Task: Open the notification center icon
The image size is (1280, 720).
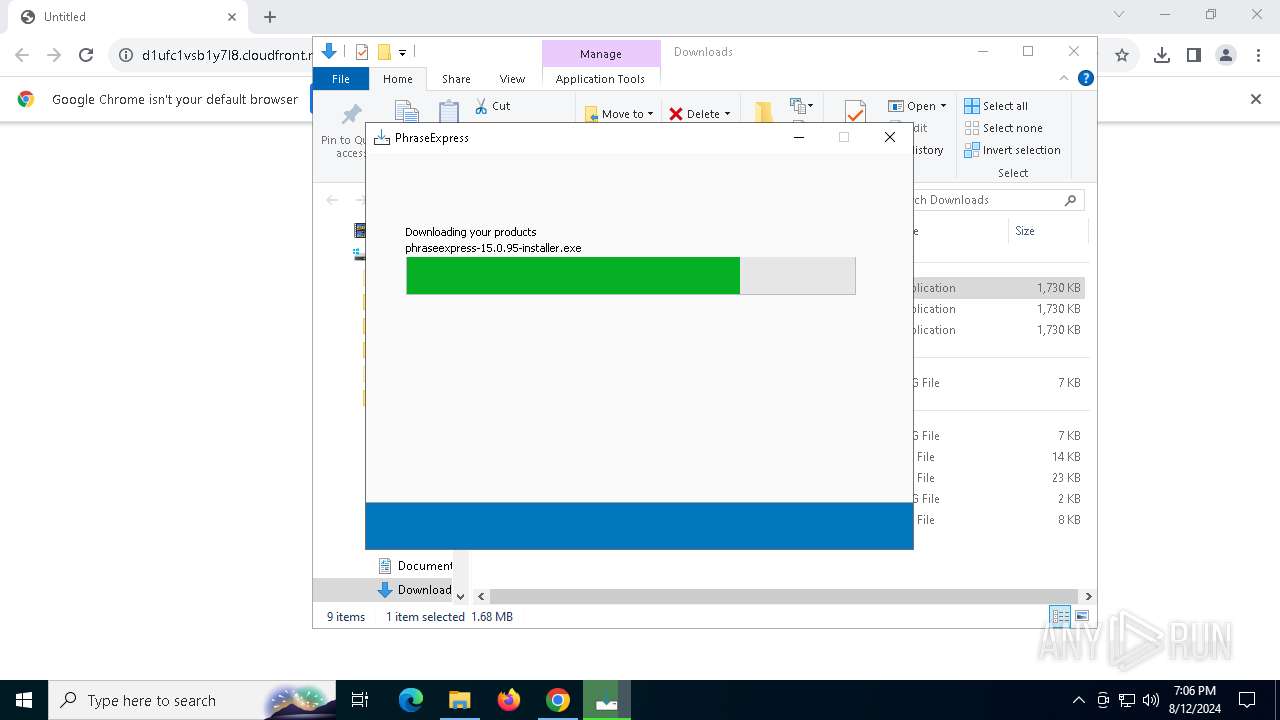Action: point(1247,700)
